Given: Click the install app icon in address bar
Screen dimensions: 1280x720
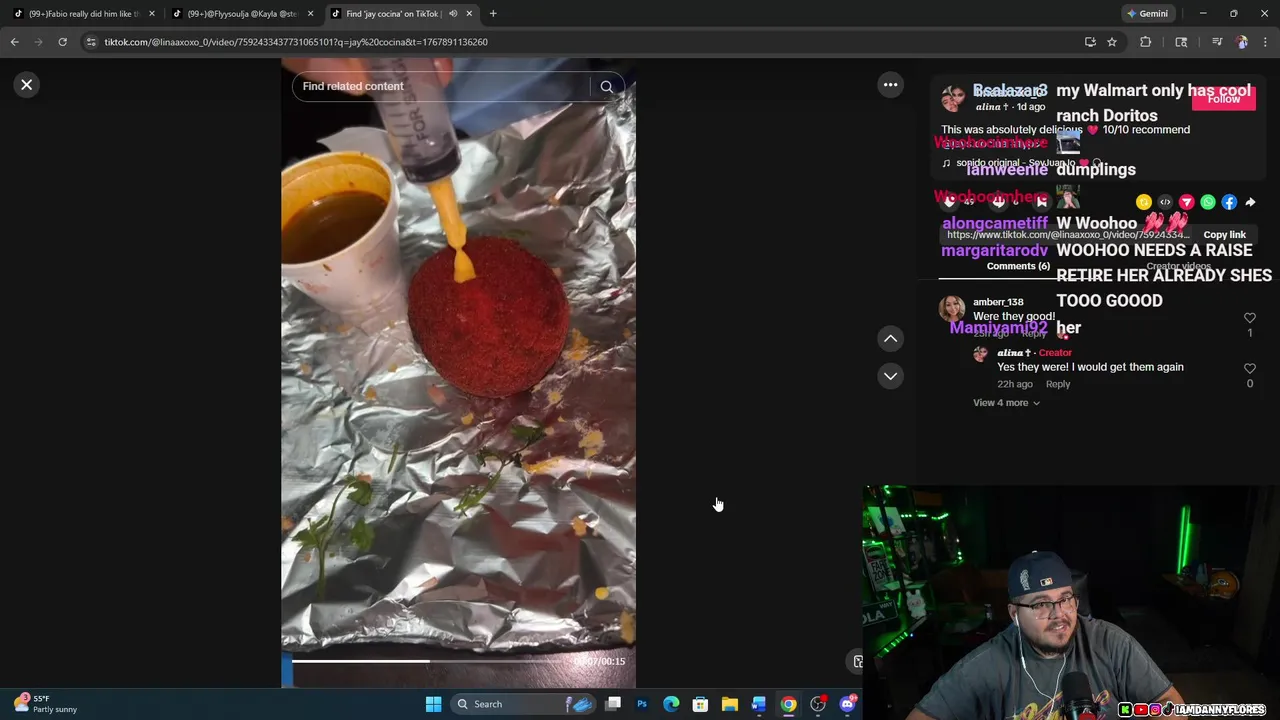Looking at the screenshot, I should (x=1090, y=42).
